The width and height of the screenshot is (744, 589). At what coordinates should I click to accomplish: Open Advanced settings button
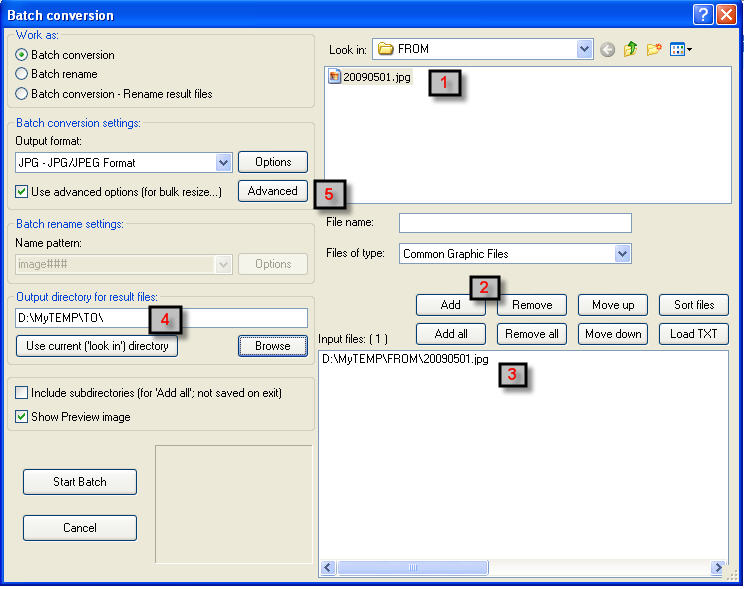point(272,191)
